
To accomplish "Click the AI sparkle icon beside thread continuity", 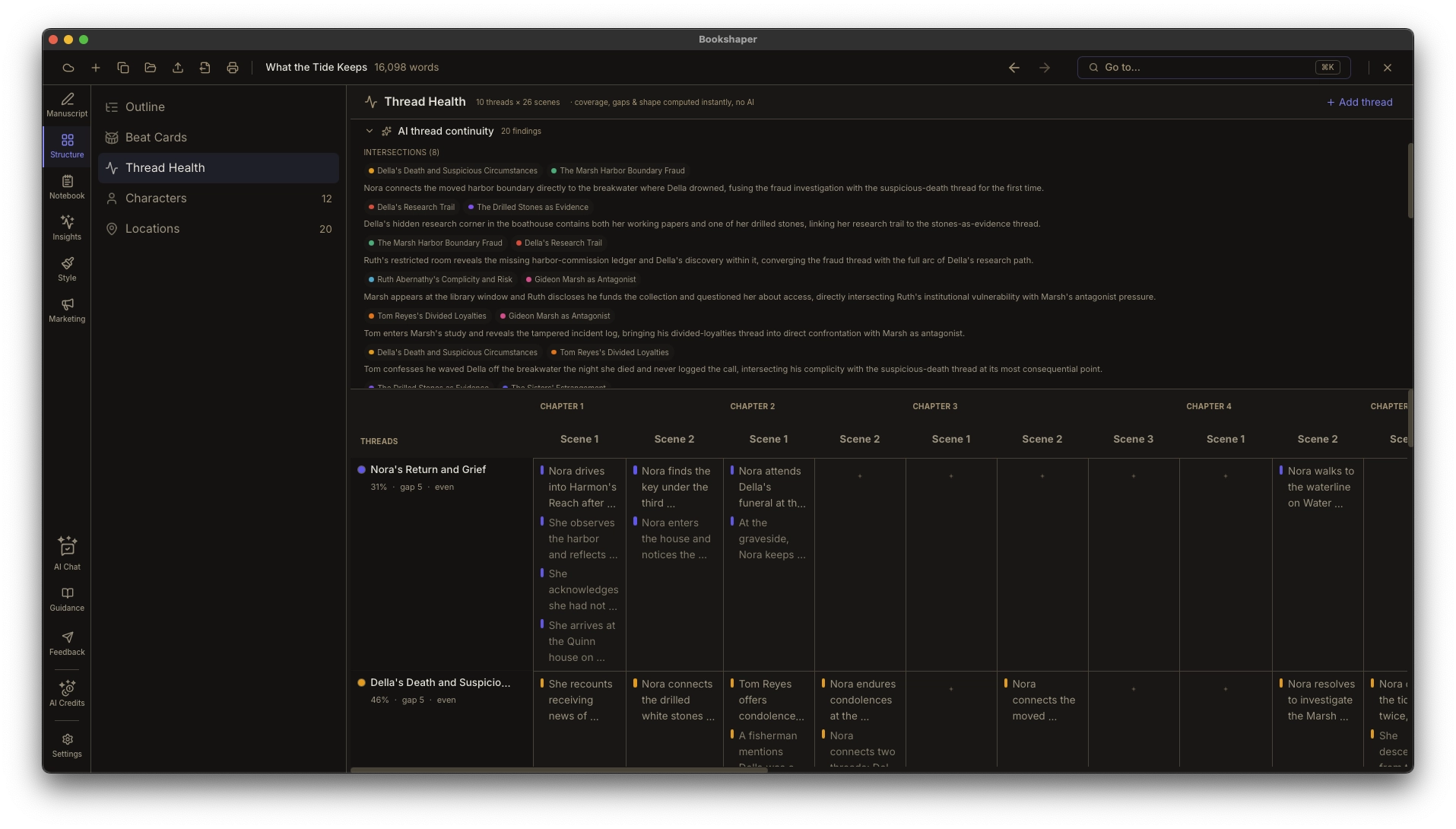I will pos(386,132).
